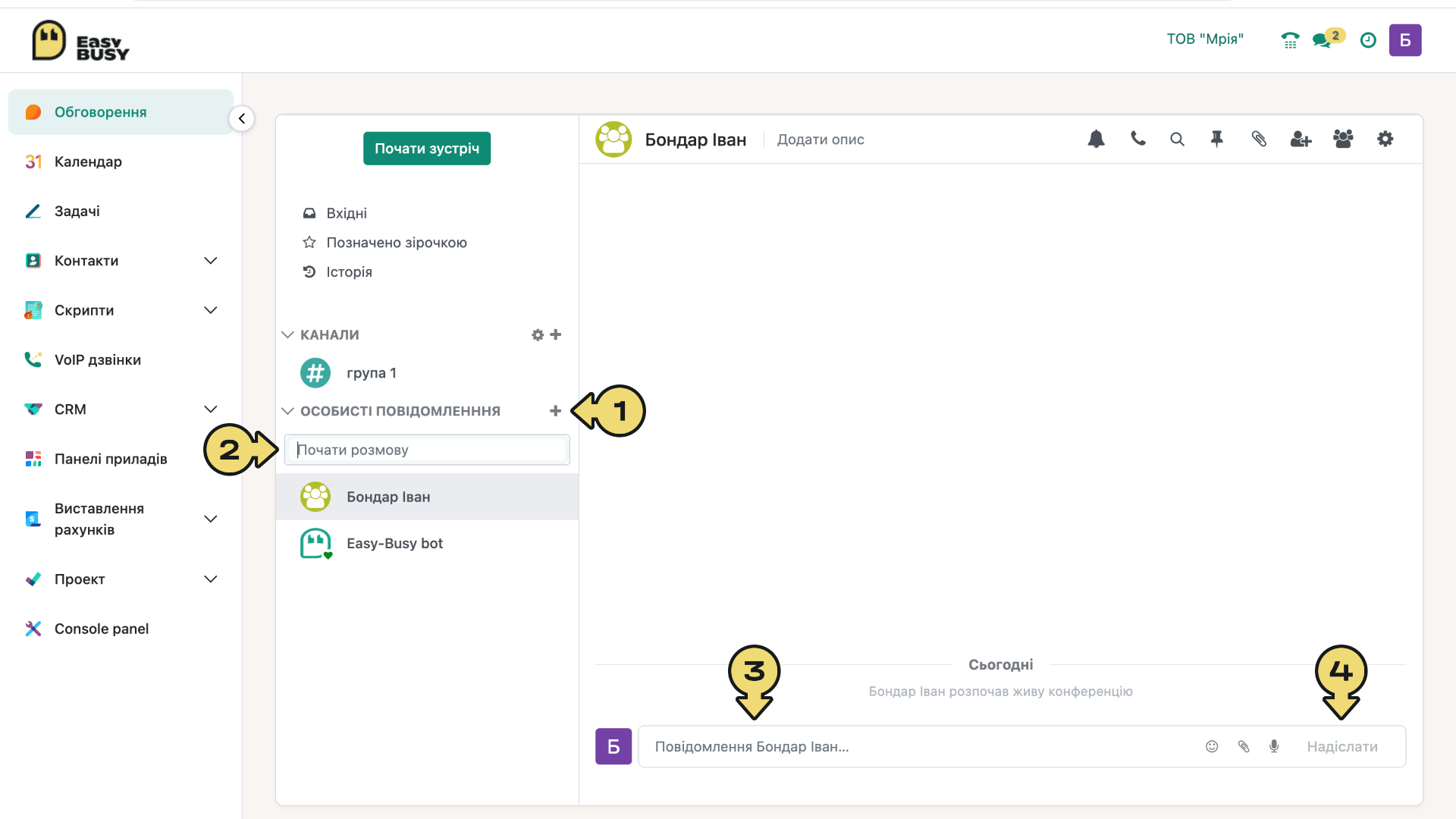The image size is (1456, 819).
Task: Click the Почати розмову search field
Action: [427, 450]
